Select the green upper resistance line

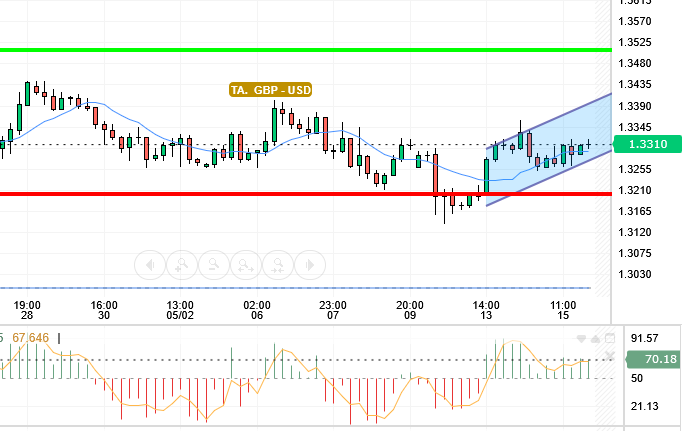306,50
